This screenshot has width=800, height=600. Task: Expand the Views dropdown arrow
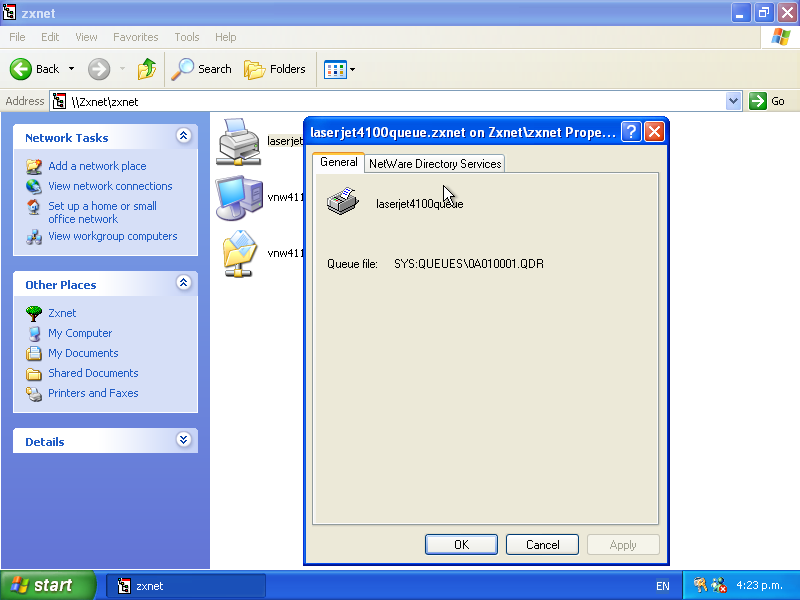pos(353,69)
